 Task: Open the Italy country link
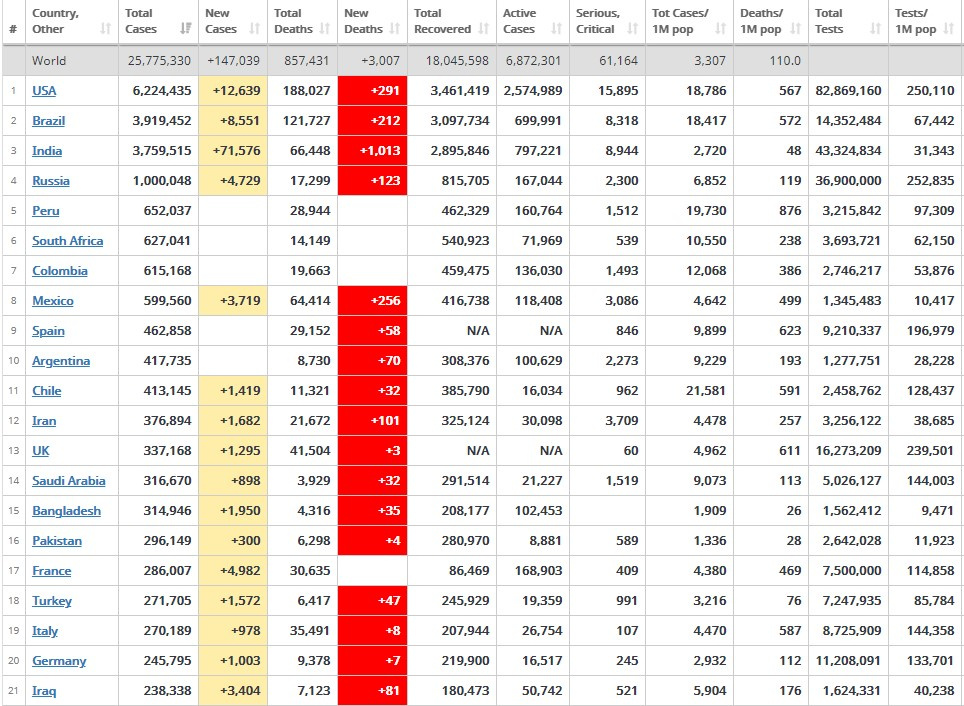click(45, 631)
